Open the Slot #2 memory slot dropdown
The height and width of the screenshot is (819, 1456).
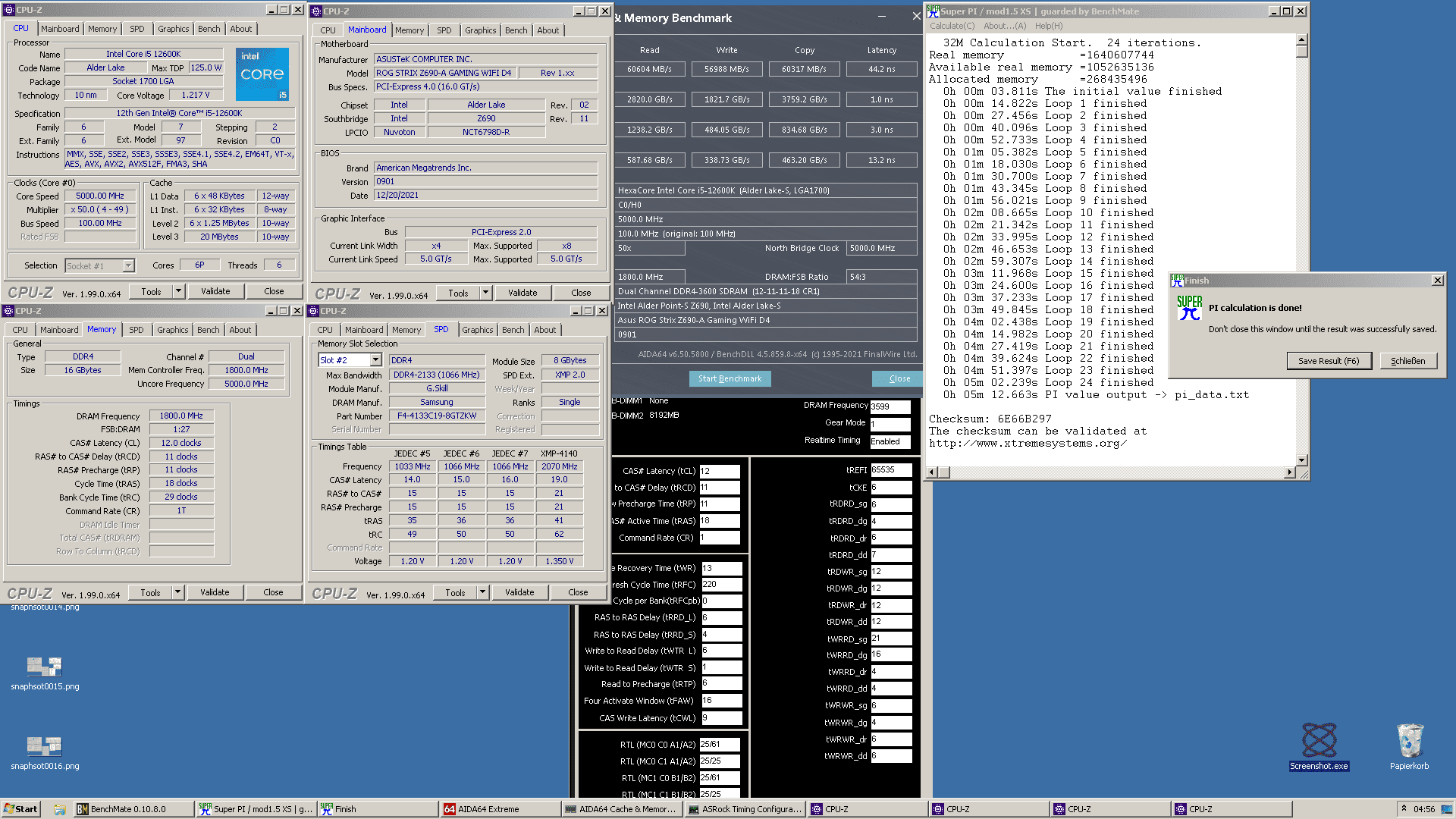pyautogui.click(x=375, y=360)
